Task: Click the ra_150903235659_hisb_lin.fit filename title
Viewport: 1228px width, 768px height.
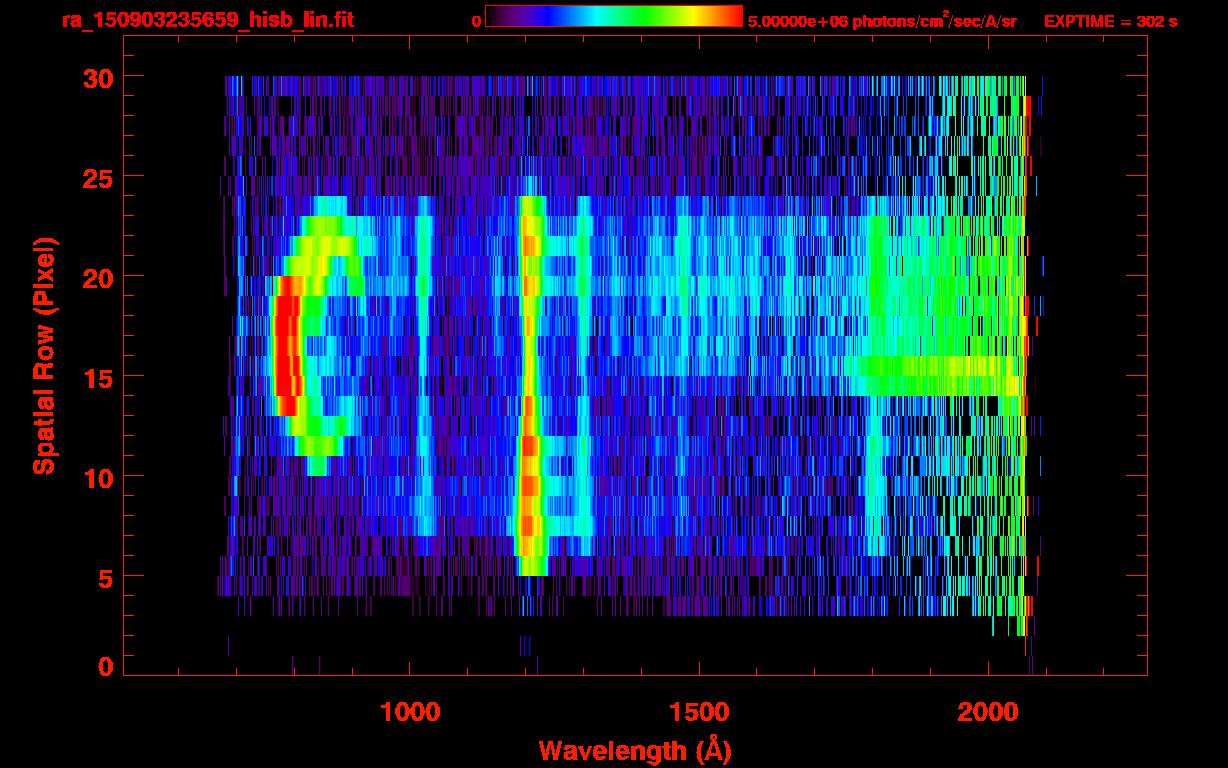Action: 207,20
